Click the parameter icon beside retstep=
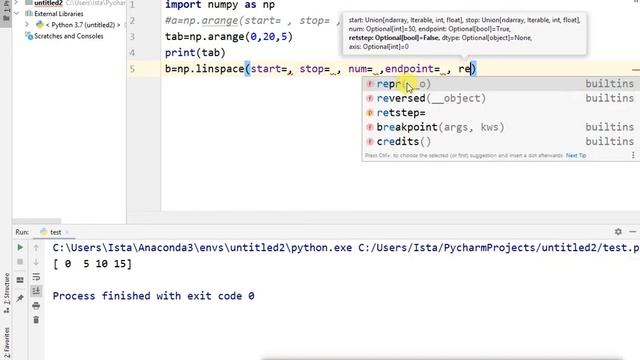Image resolution: width=640 pixels, height=360 pixels. [370, 113]
